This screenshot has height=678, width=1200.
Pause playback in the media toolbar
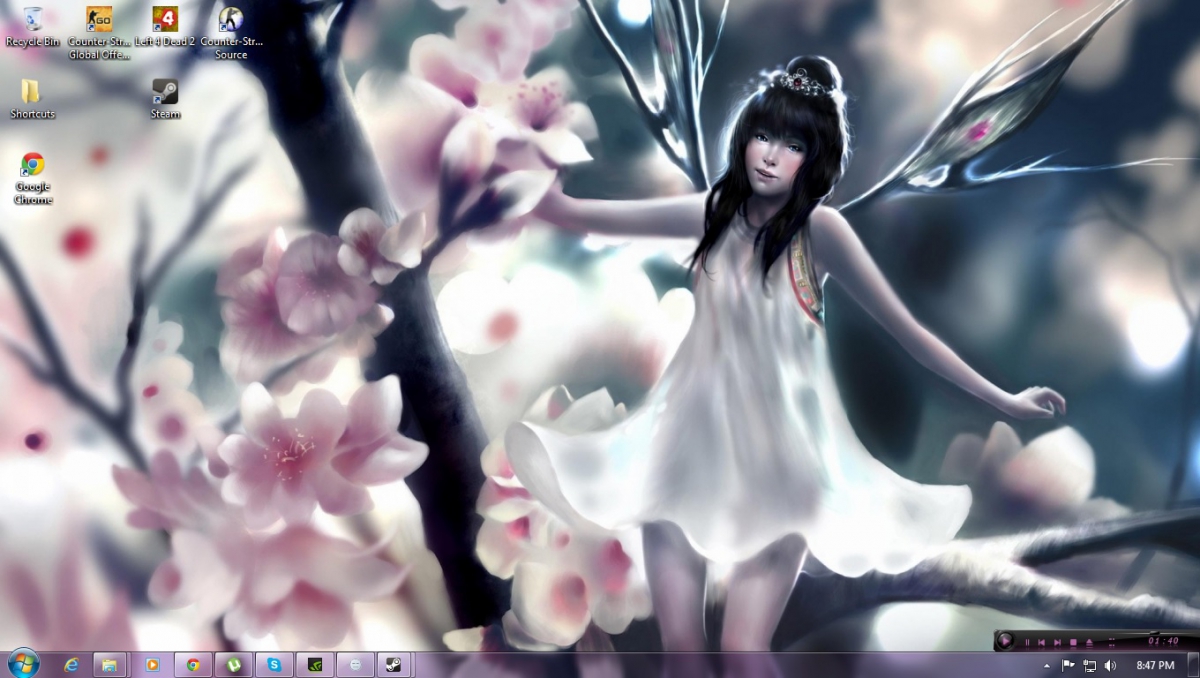point(1027,642)
